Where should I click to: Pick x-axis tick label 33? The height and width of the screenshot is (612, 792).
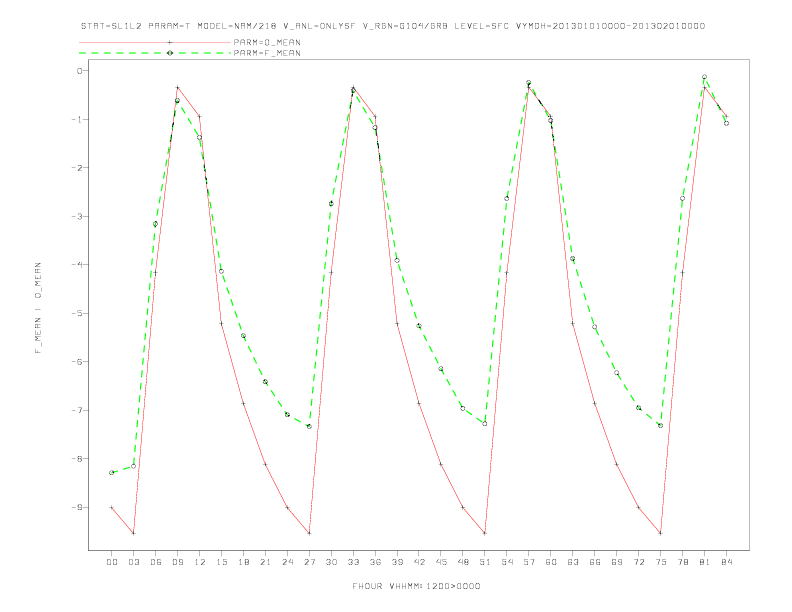(x=353, y=562)
